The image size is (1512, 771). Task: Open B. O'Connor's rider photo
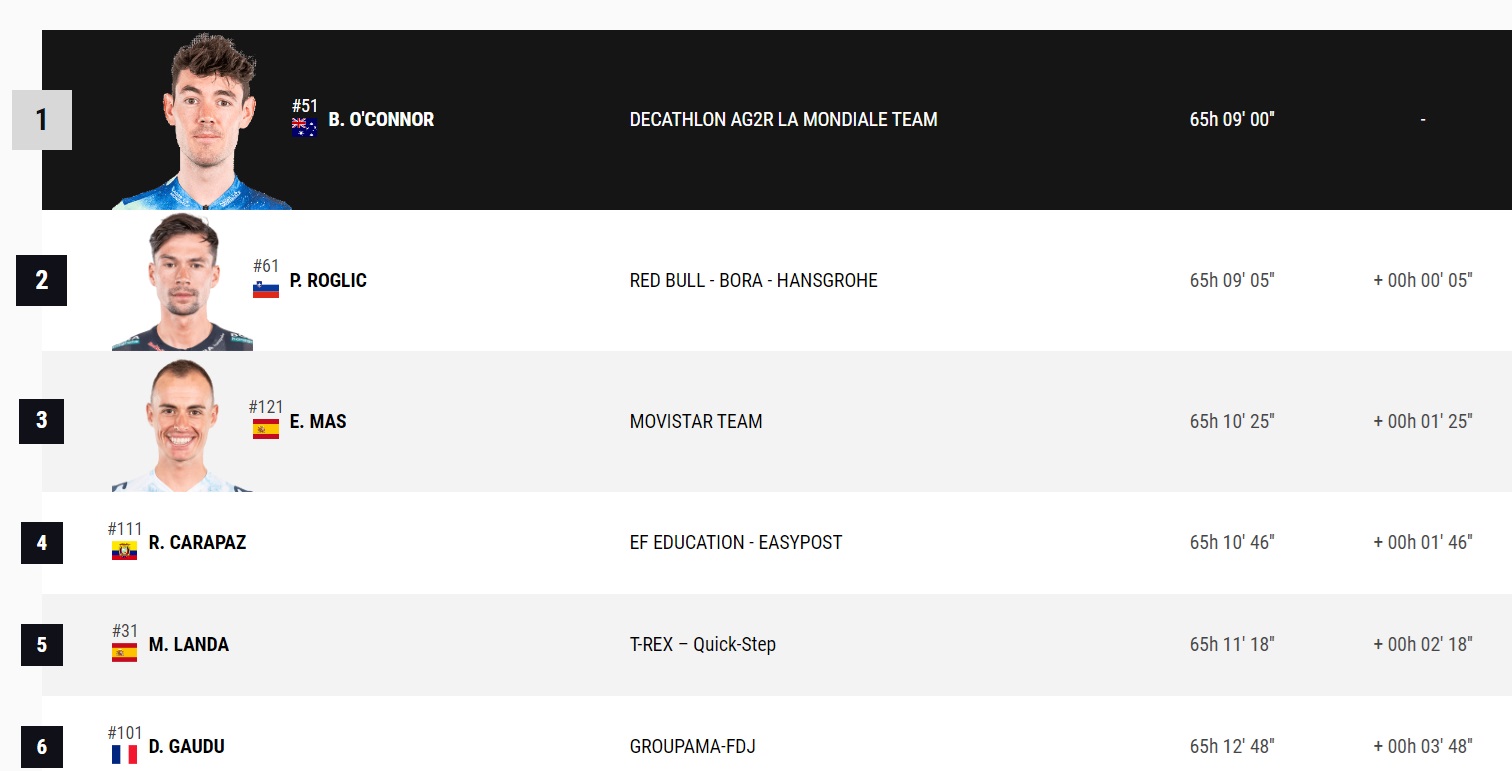(203, 122)
